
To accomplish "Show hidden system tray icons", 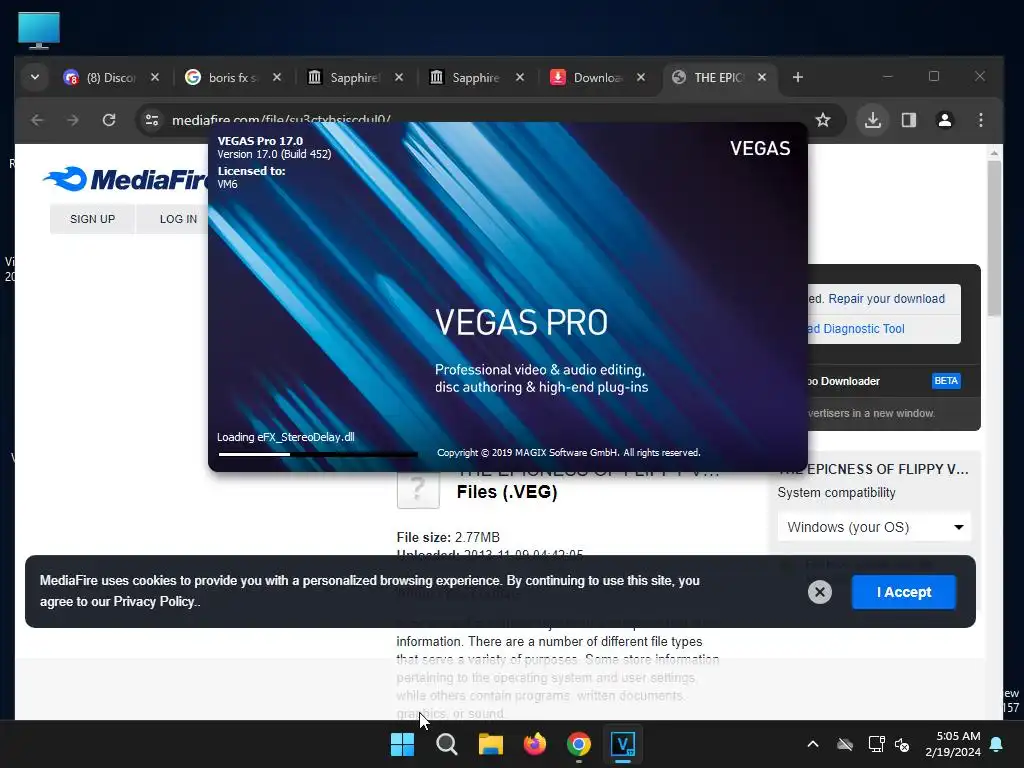I will 813,744.
